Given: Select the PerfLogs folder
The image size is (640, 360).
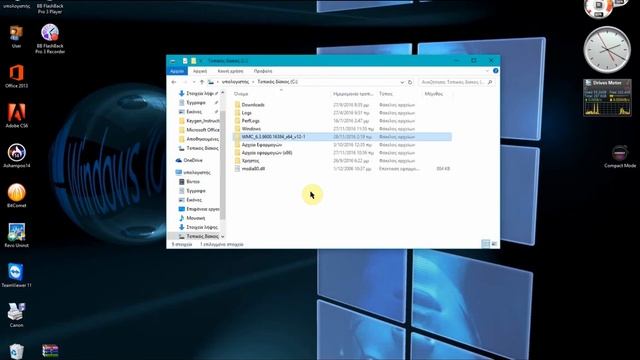Looking at the screenshot, I should click(250, 121).
